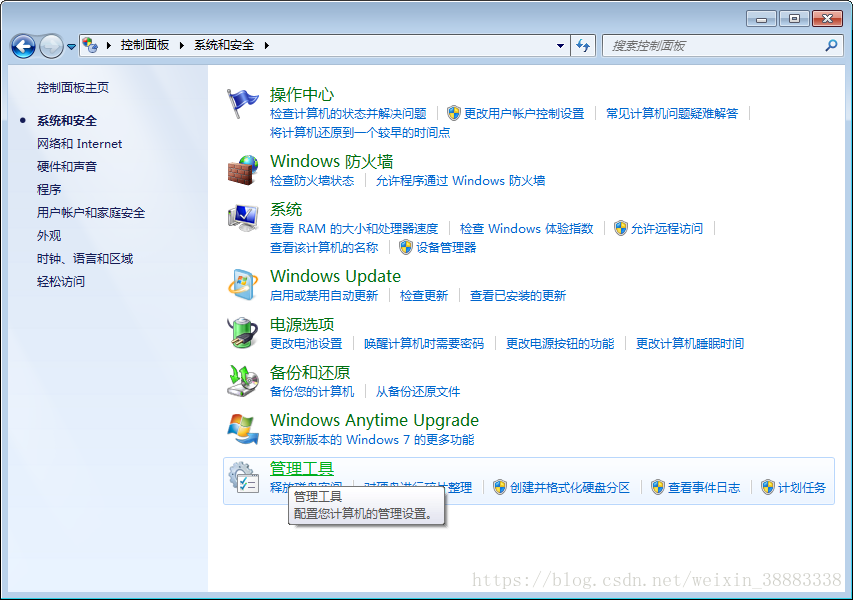Screen dimensions: 853x600
Task: Select 系统和安全 in sidebar
Action: point(67,121)
